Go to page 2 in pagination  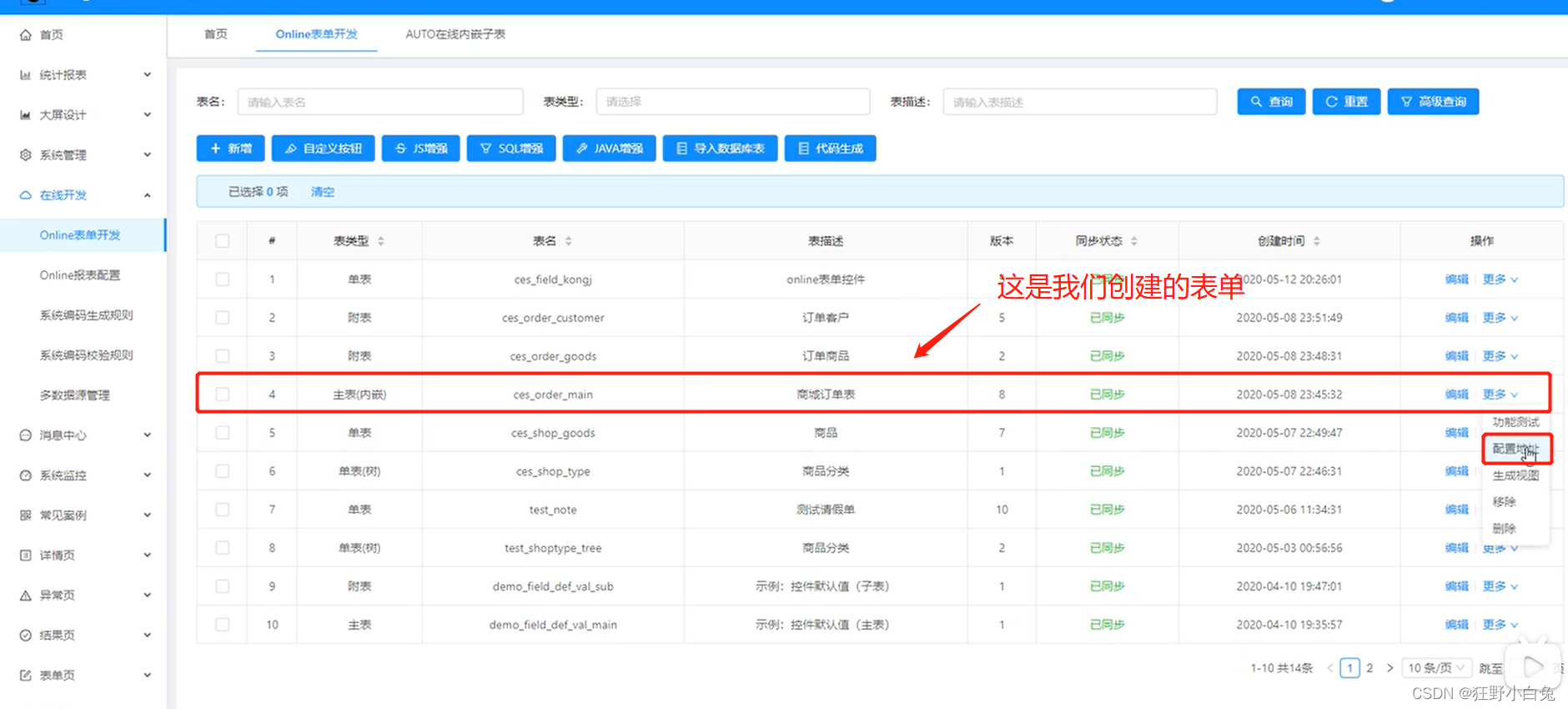pos(1369,668)
